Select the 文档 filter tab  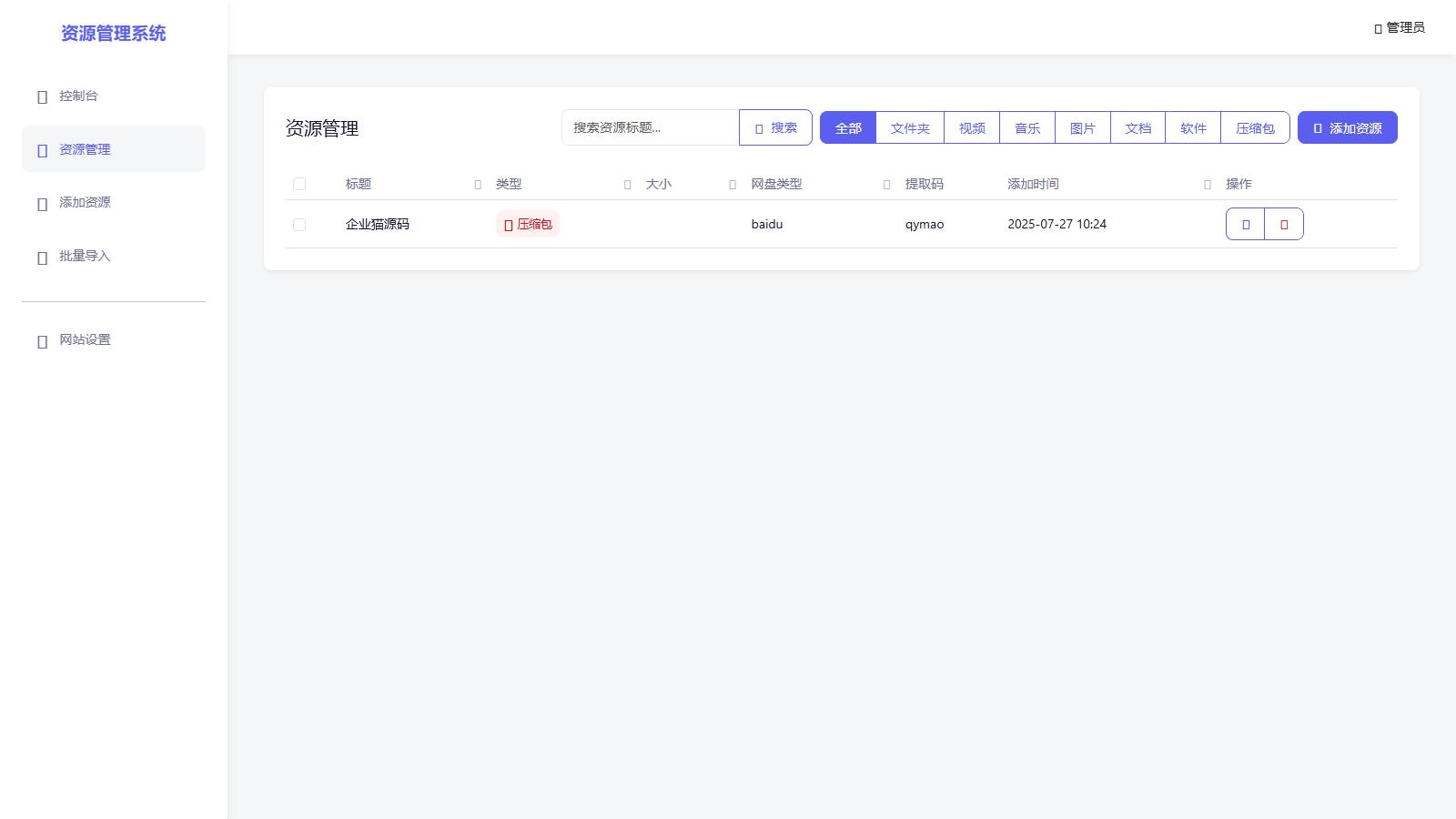[x=1137, y=128]
